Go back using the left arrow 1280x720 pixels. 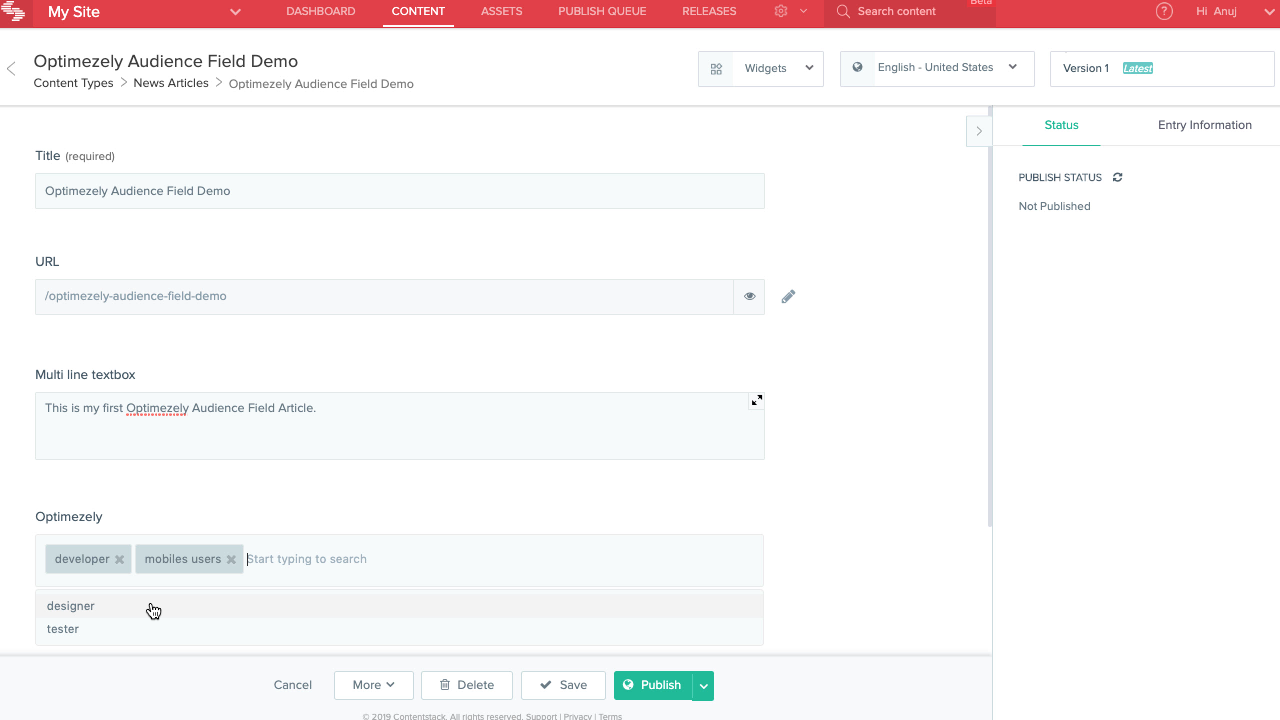[11, 69]
